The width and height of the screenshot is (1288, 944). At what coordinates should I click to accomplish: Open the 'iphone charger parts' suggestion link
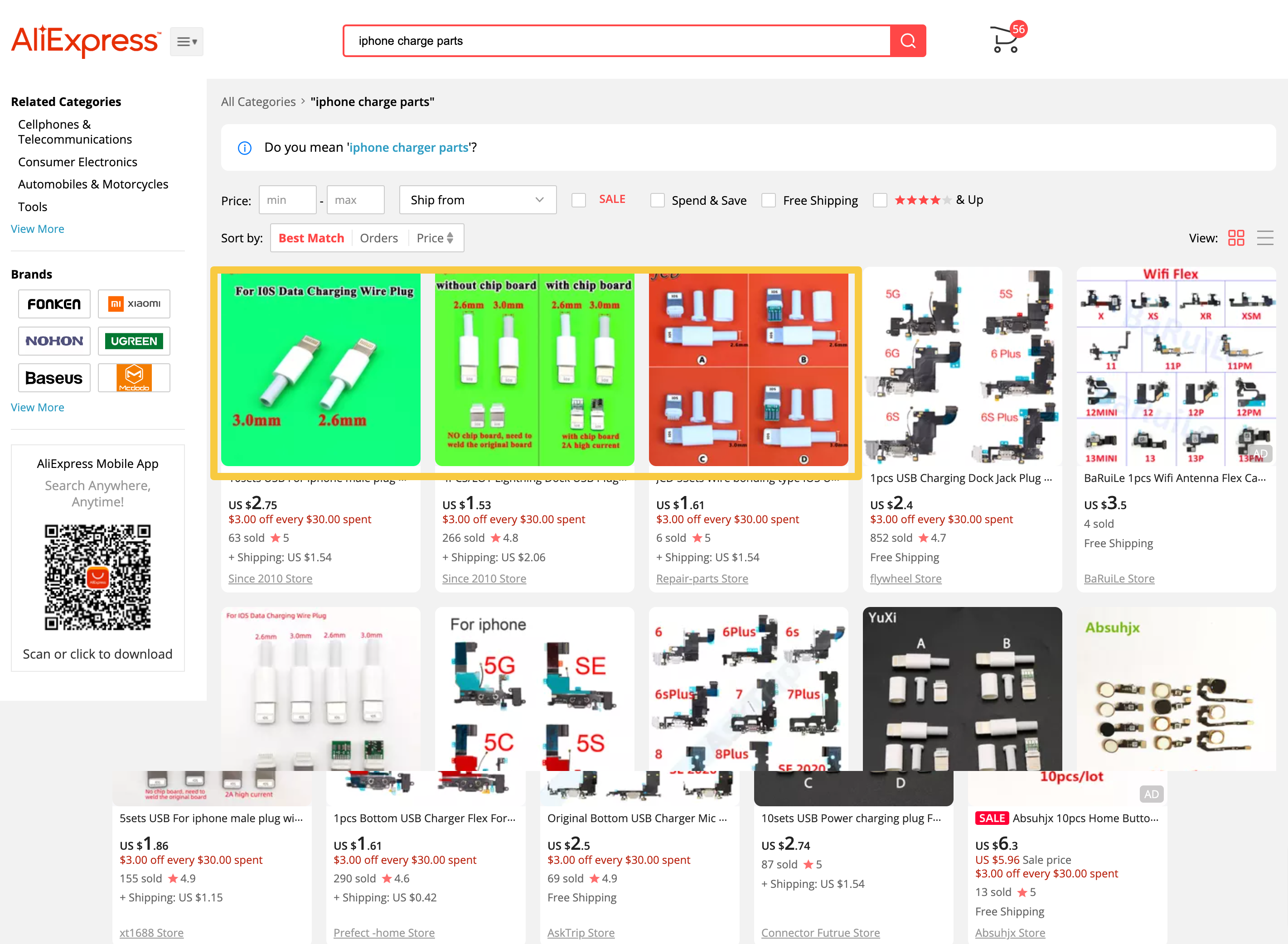click(409, 147)
